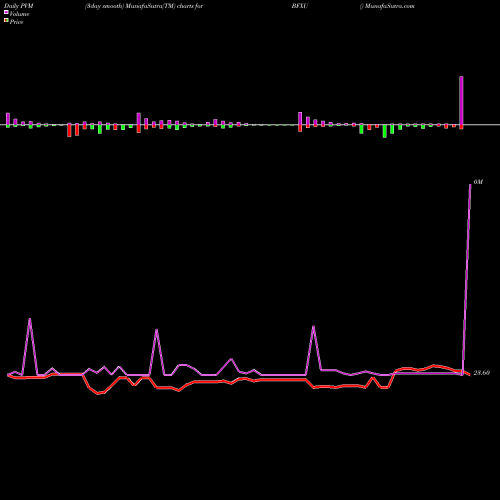Click the red price line's highest point near right
500x500 pixels.
(x=434, y=366)
